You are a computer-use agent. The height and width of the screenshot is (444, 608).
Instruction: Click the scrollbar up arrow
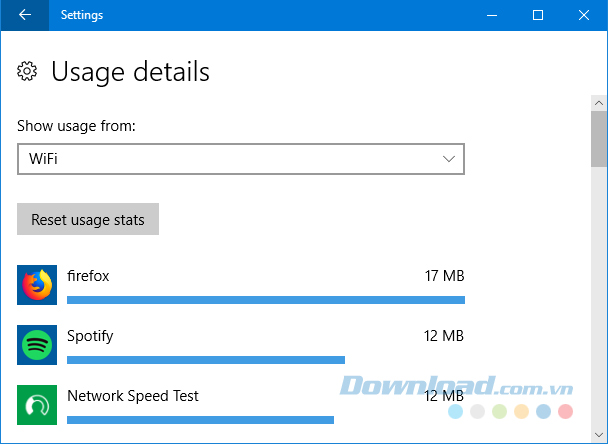[598, 103]
